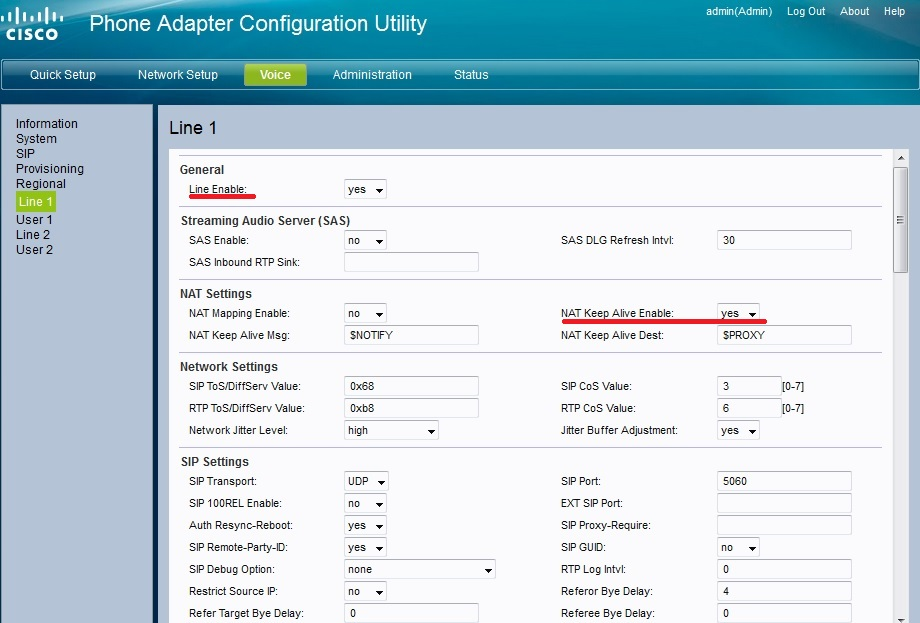
Task: Open the About link
Action: 854,11
